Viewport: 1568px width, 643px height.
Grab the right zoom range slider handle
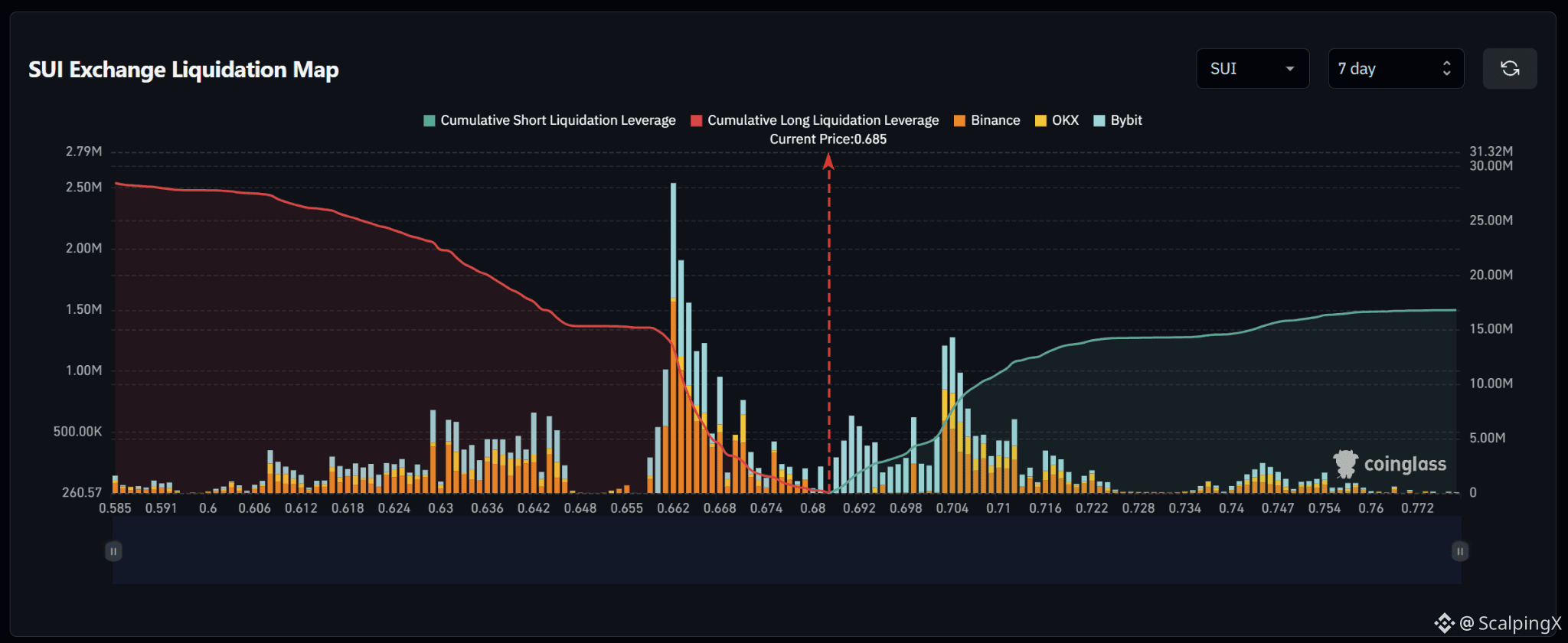[1460, 551]
